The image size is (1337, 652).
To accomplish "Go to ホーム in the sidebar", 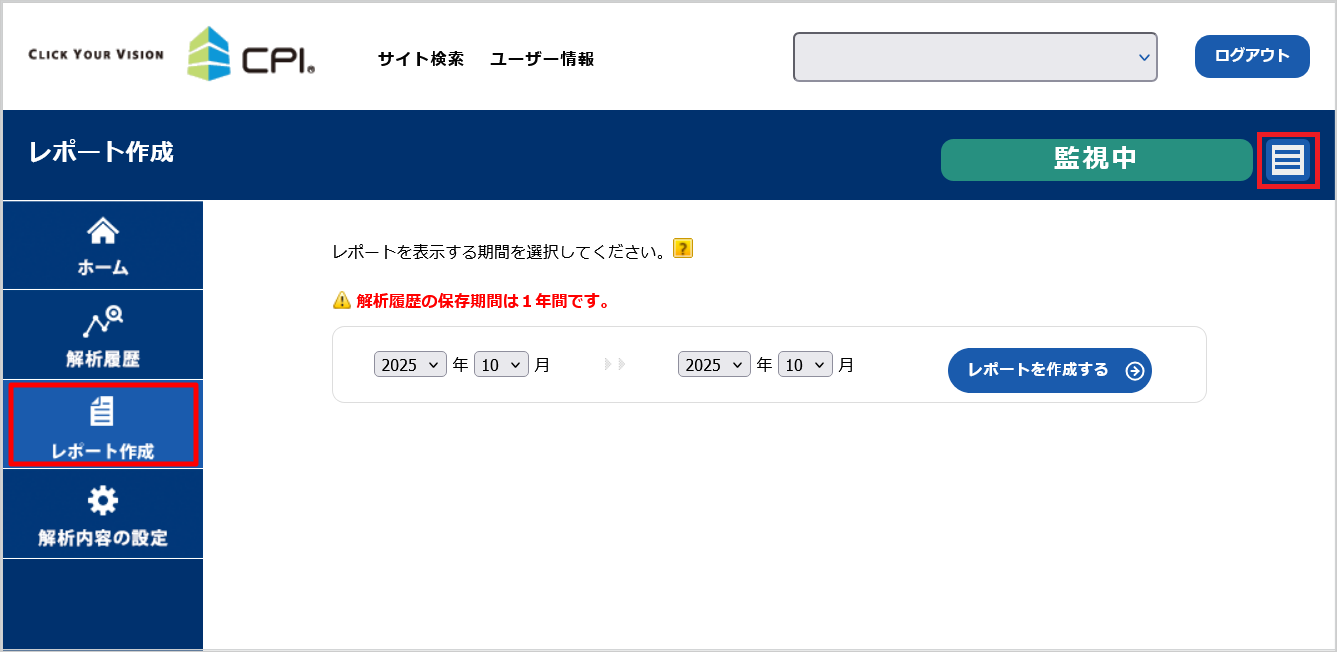I will (x=103, y=246).
